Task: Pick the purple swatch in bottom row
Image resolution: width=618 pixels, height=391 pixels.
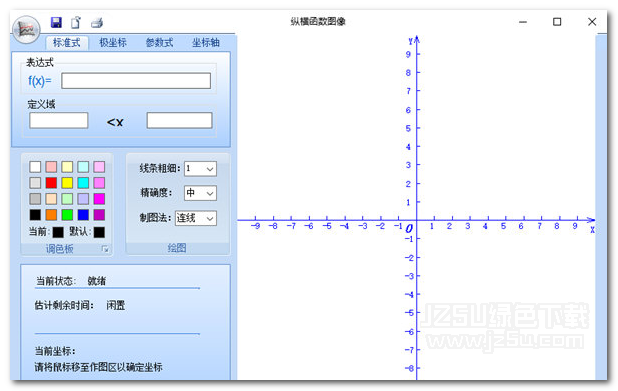Action: pyautogui.click(x=99, y=215)
